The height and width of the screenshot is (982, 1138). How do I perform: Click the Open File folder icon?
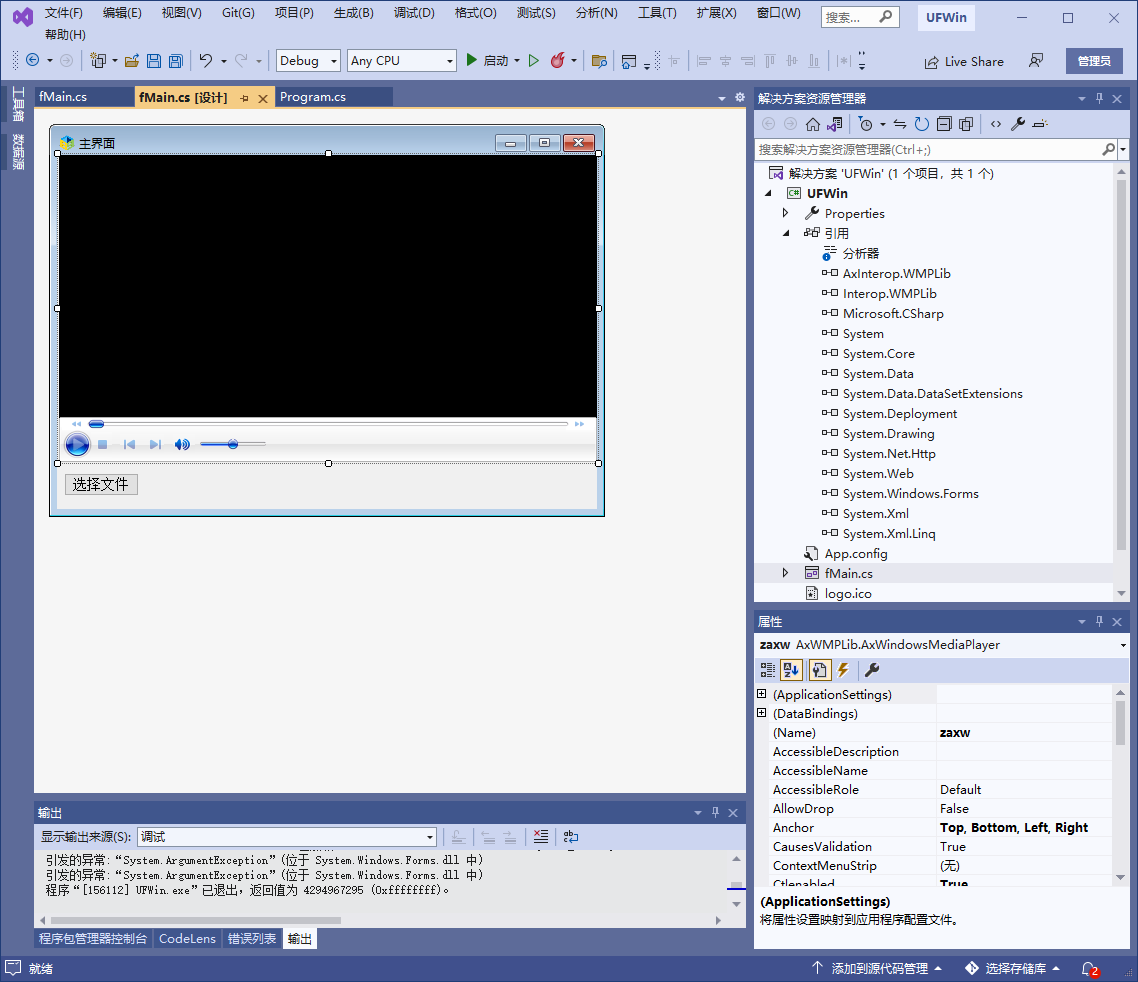click(131, 61)
